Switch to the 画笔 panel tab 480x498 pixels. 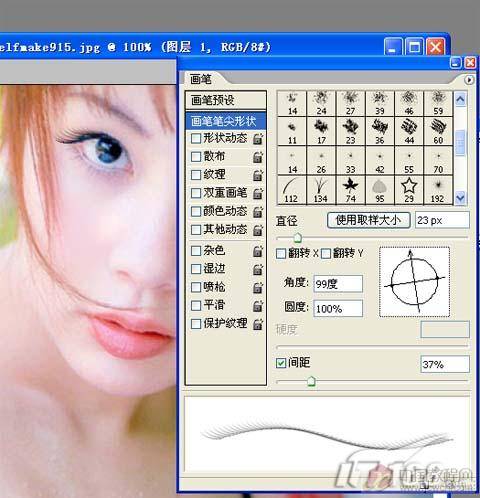coord(201,79)
